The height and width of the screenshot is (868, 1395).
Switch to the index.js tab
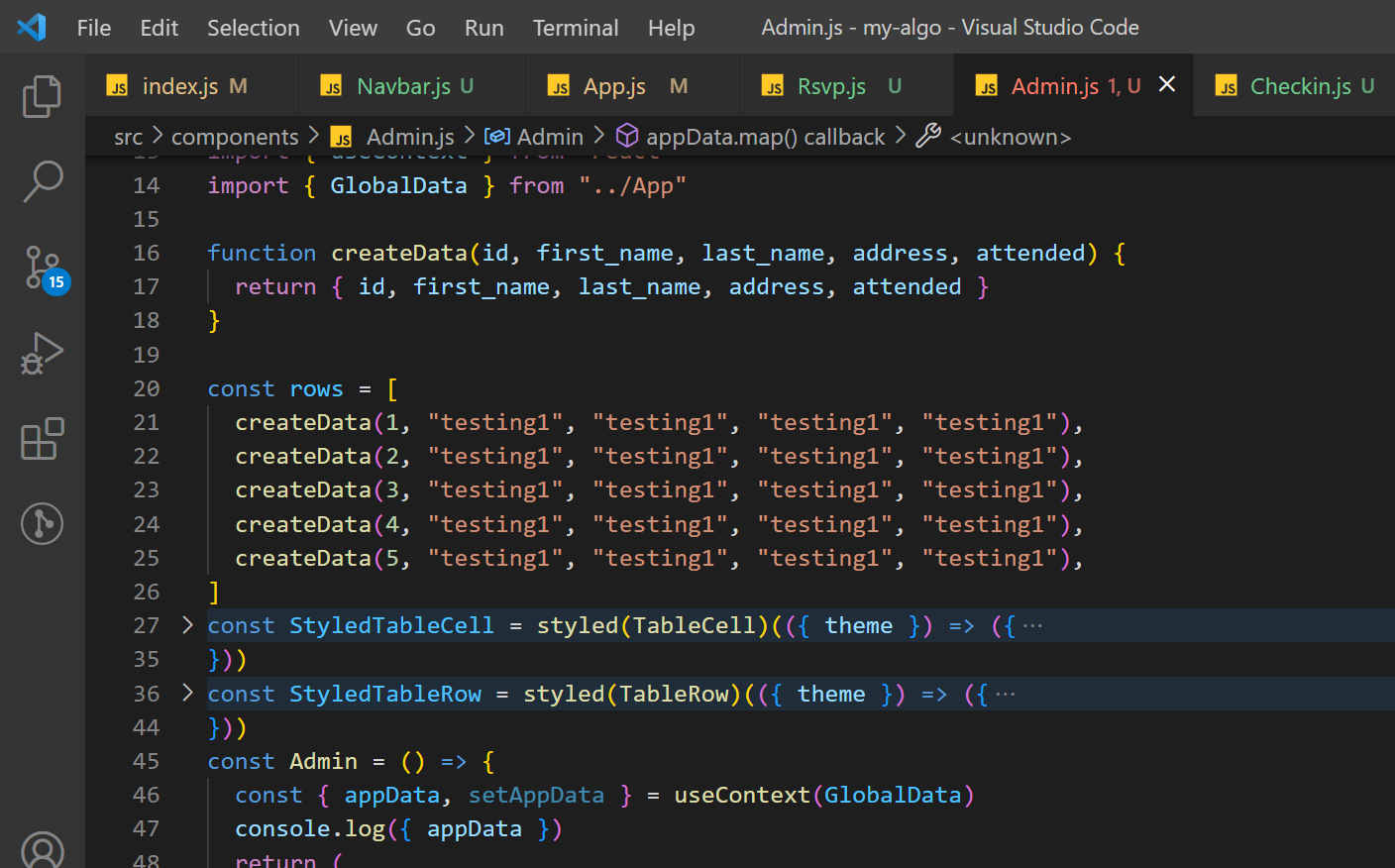coord(192,86)
